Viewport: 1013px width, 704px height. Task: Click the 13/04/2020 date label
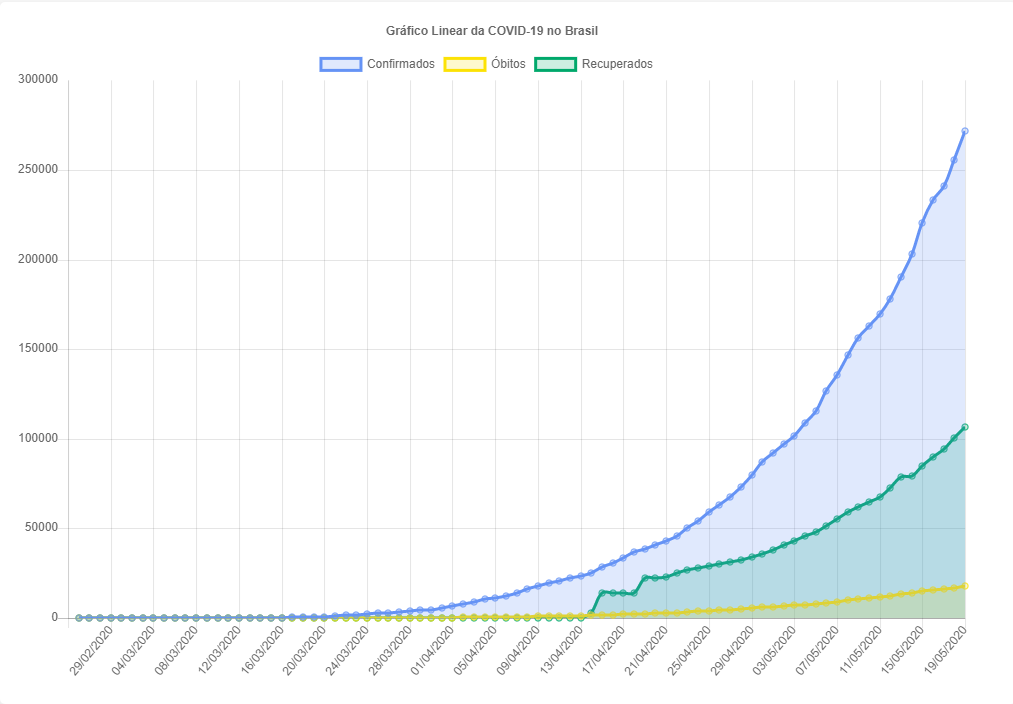click(561, 650)
